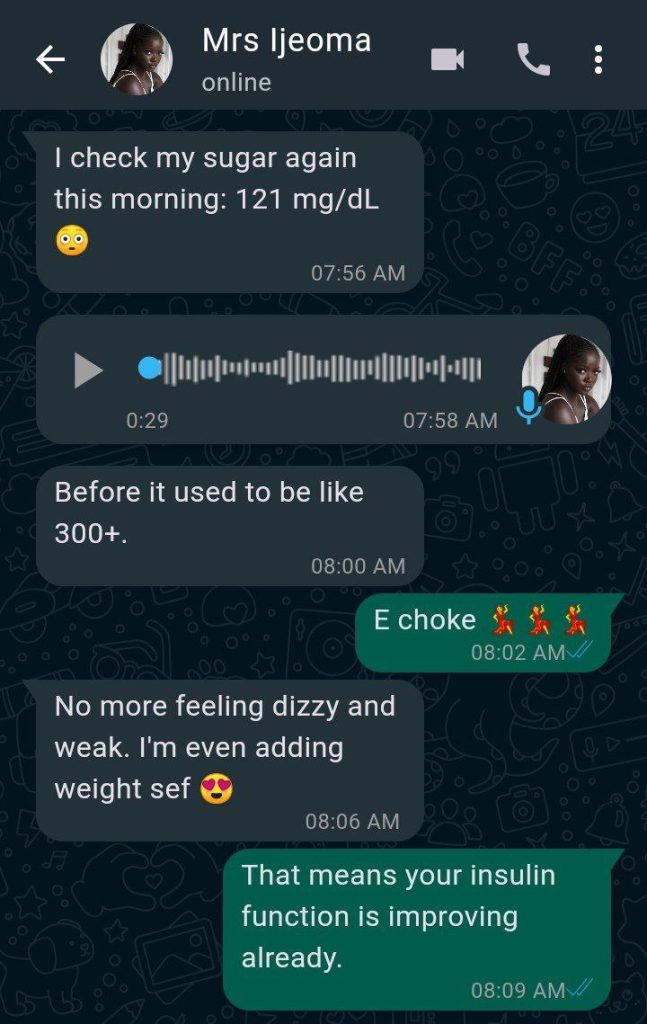
Task: Tap blue read ticks on 08:09 AM message
Action: point(580,988)
